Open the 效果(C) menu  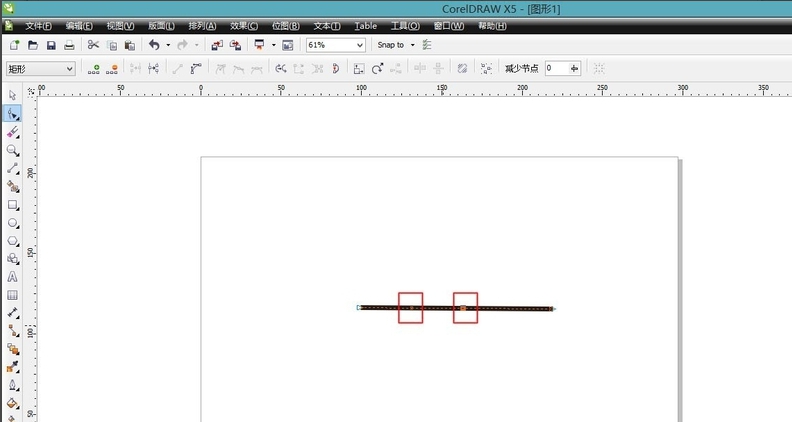(244, 26)
